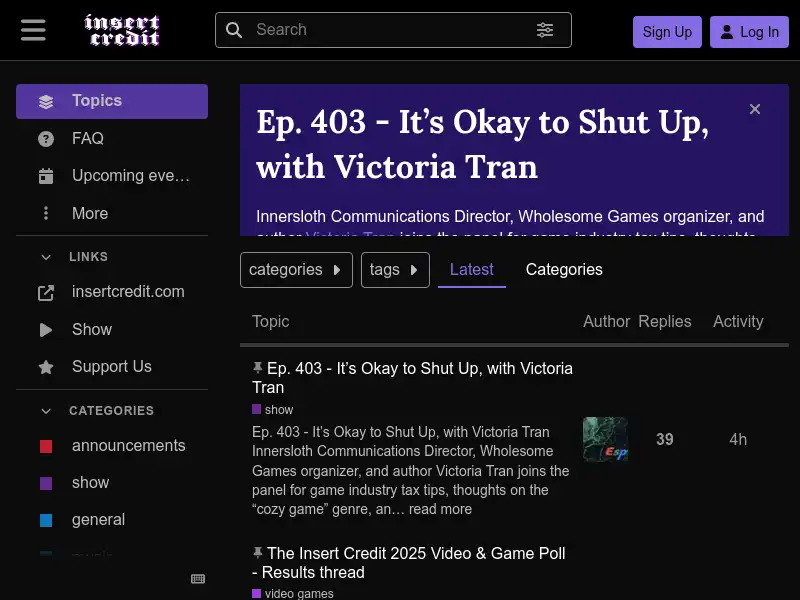The width and height of the screenshot is (800, 600).
Task: Click the Show sidebar link
Action: tap(112, 330)
